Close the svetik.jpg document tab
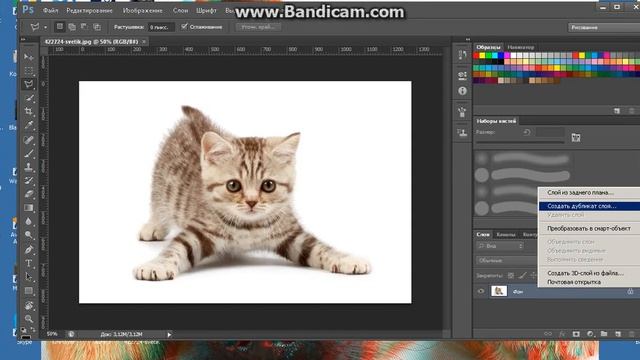The height and width of the screenshot is (360, 640). (144, 42)
